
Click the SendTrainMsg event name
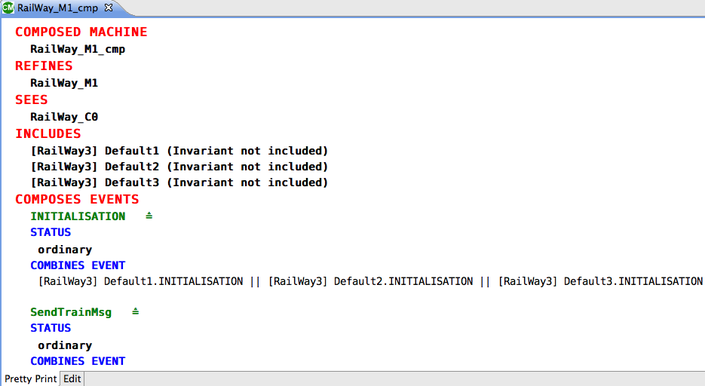pyautogui.click(x=71, y=312)
